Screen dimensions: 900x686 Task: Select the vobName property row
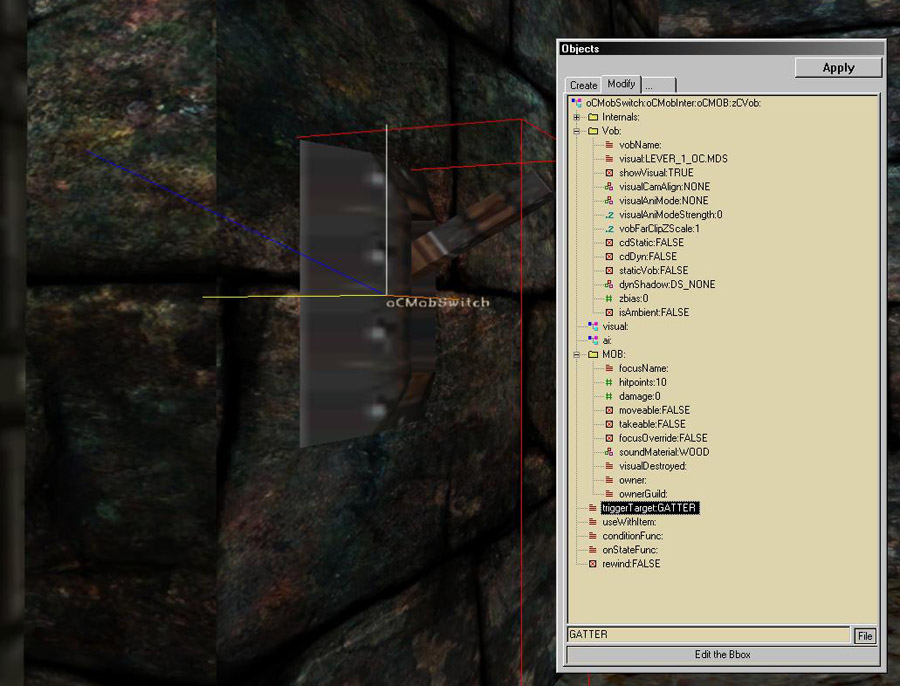pyautogui.click(x=640, y=145)
